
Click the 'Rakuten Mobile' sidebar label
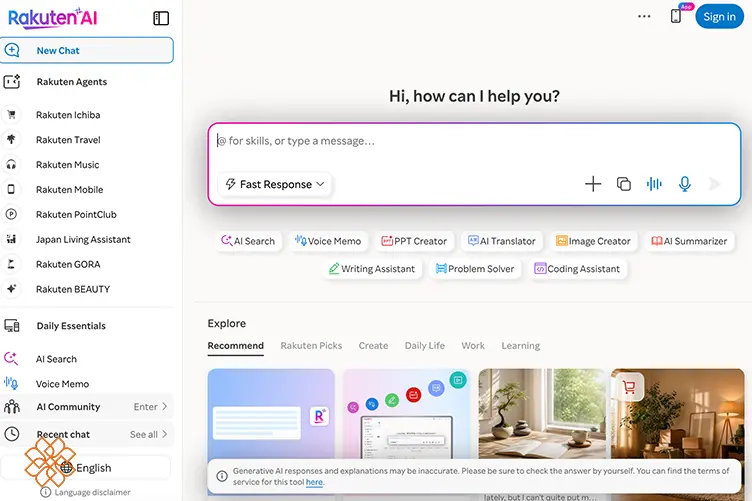click(70, 189)
